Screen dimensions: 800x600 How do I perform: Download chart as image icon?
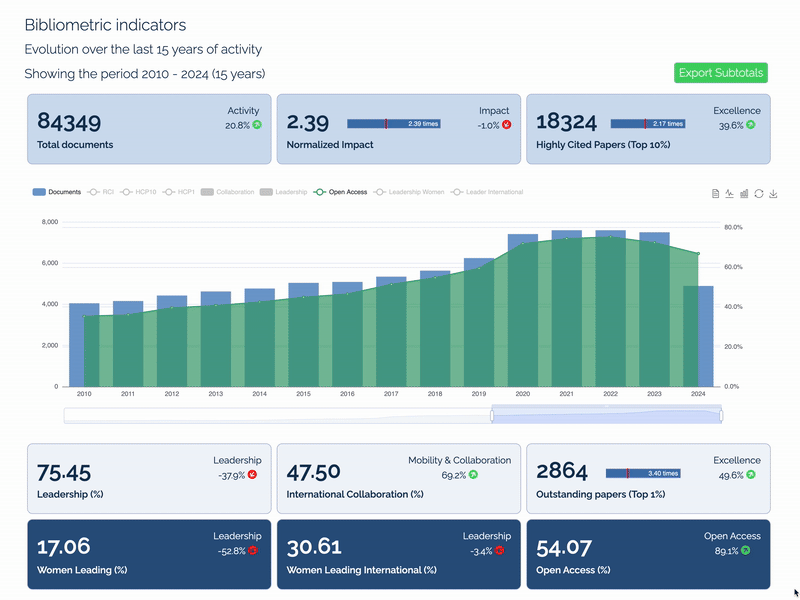773,193
